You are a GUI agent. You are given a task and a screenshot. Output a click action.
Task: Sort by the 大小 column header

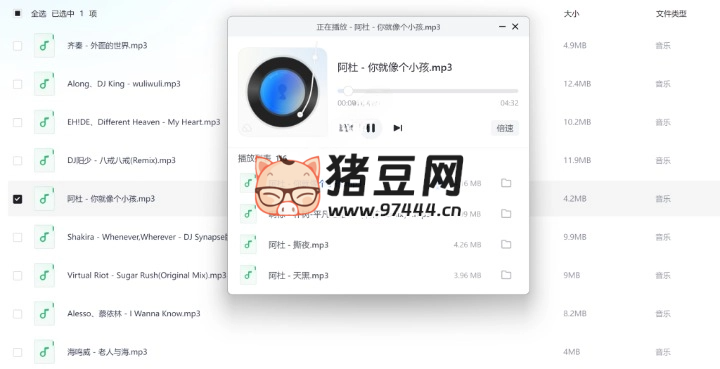coord(571,14)
